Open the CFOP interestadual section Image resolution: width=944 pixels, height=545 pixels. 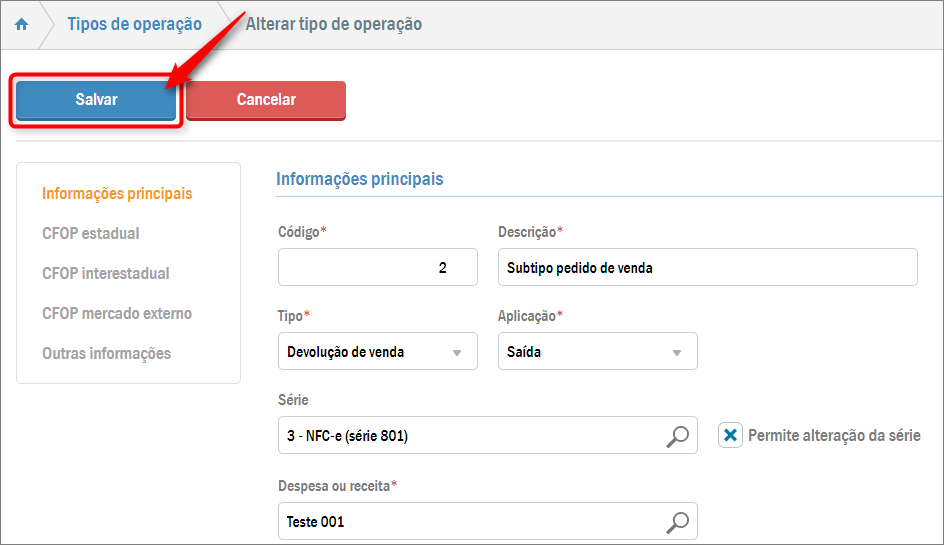coord(106,273)
